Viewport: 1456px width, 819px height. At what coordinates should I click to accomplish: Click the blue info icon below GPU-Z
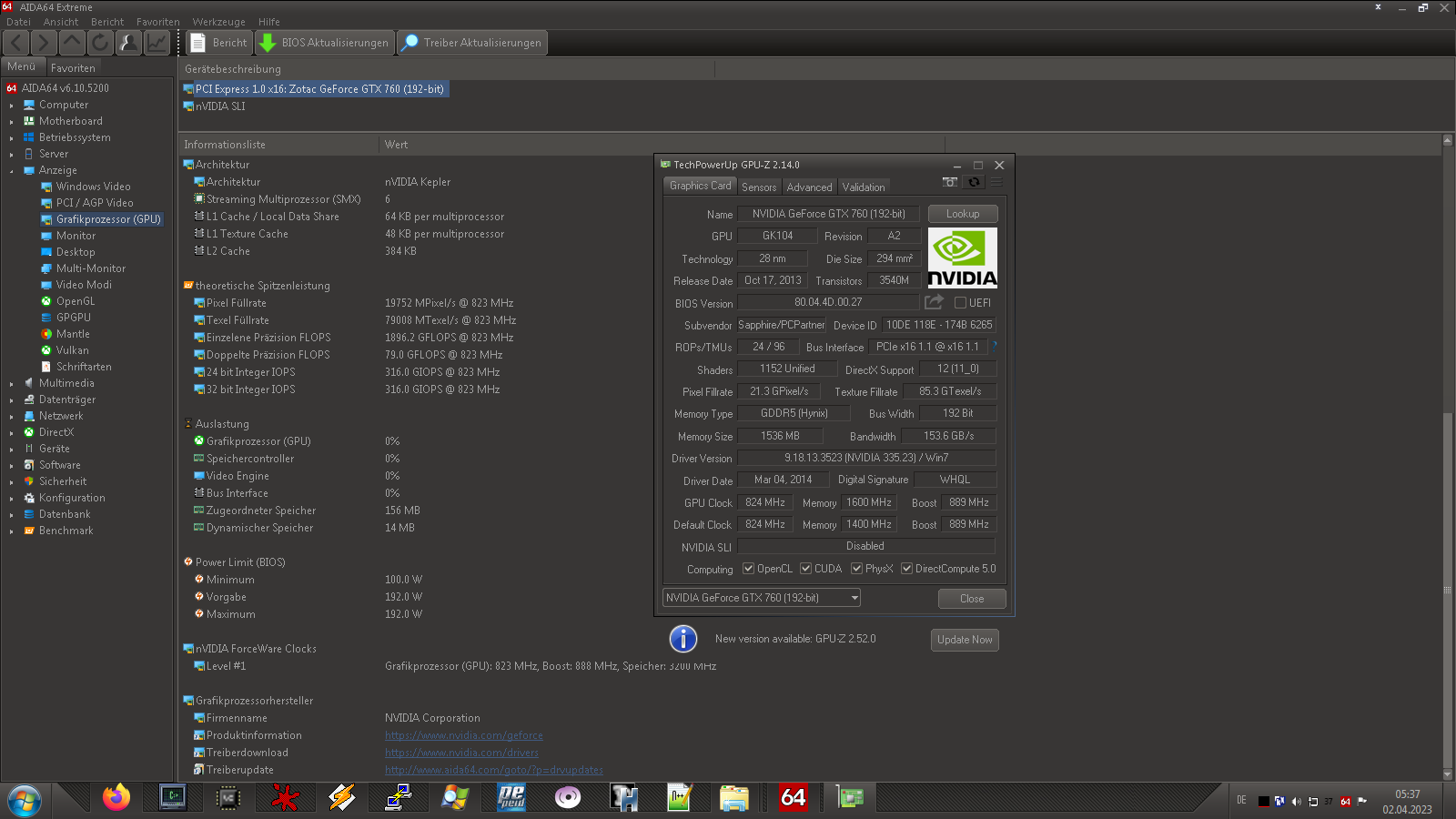click(x=683, y=639)
